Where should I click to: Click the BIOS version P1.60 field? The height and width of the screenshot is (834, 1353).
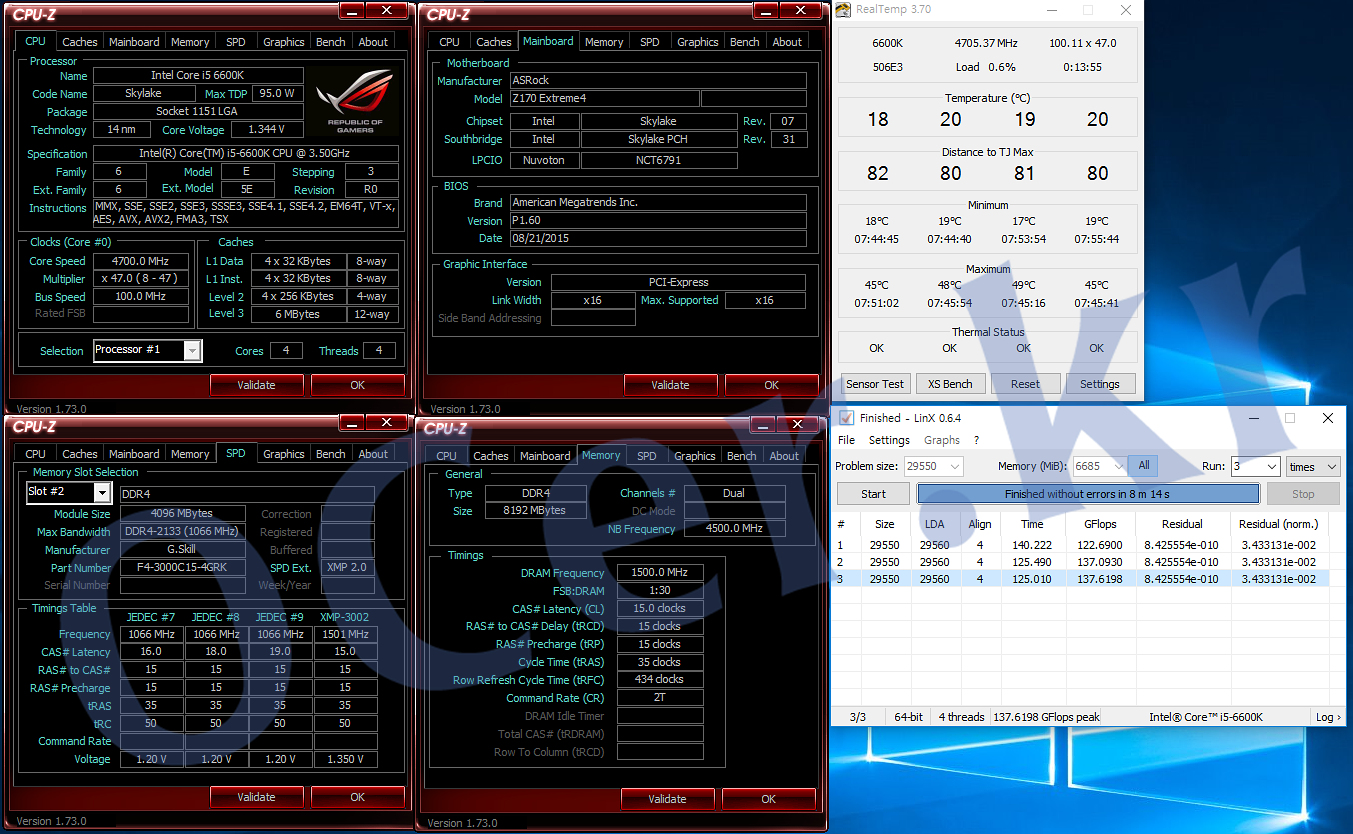click(x=657, y=221)
